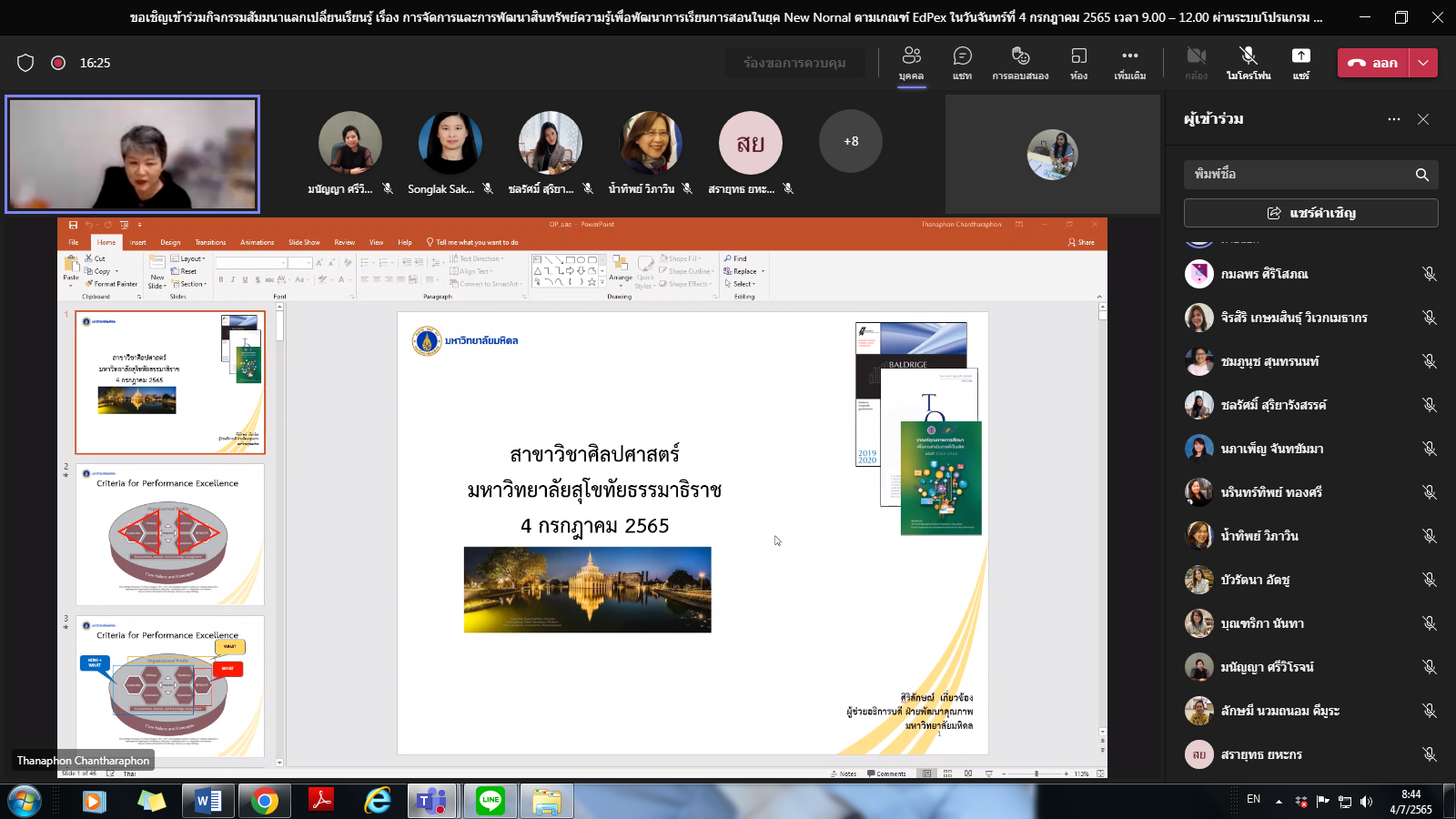1456x819 pixels.
Task: Open the Shape Outline dropdown
Action: point(686,271)
